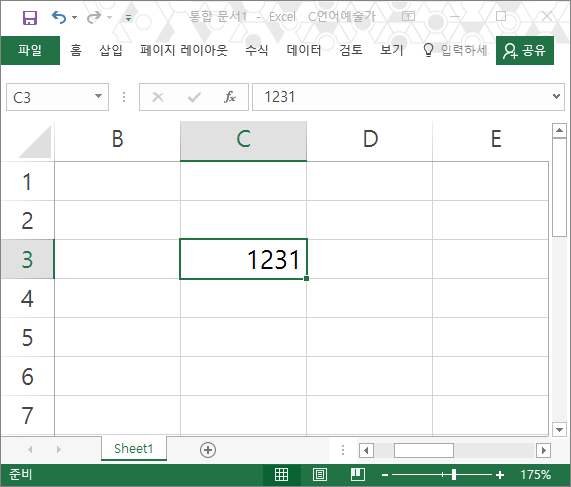Switch to the 삽입 ribbon tab
The height and width of the screenshot is (487, 571).
coord(111,50)
